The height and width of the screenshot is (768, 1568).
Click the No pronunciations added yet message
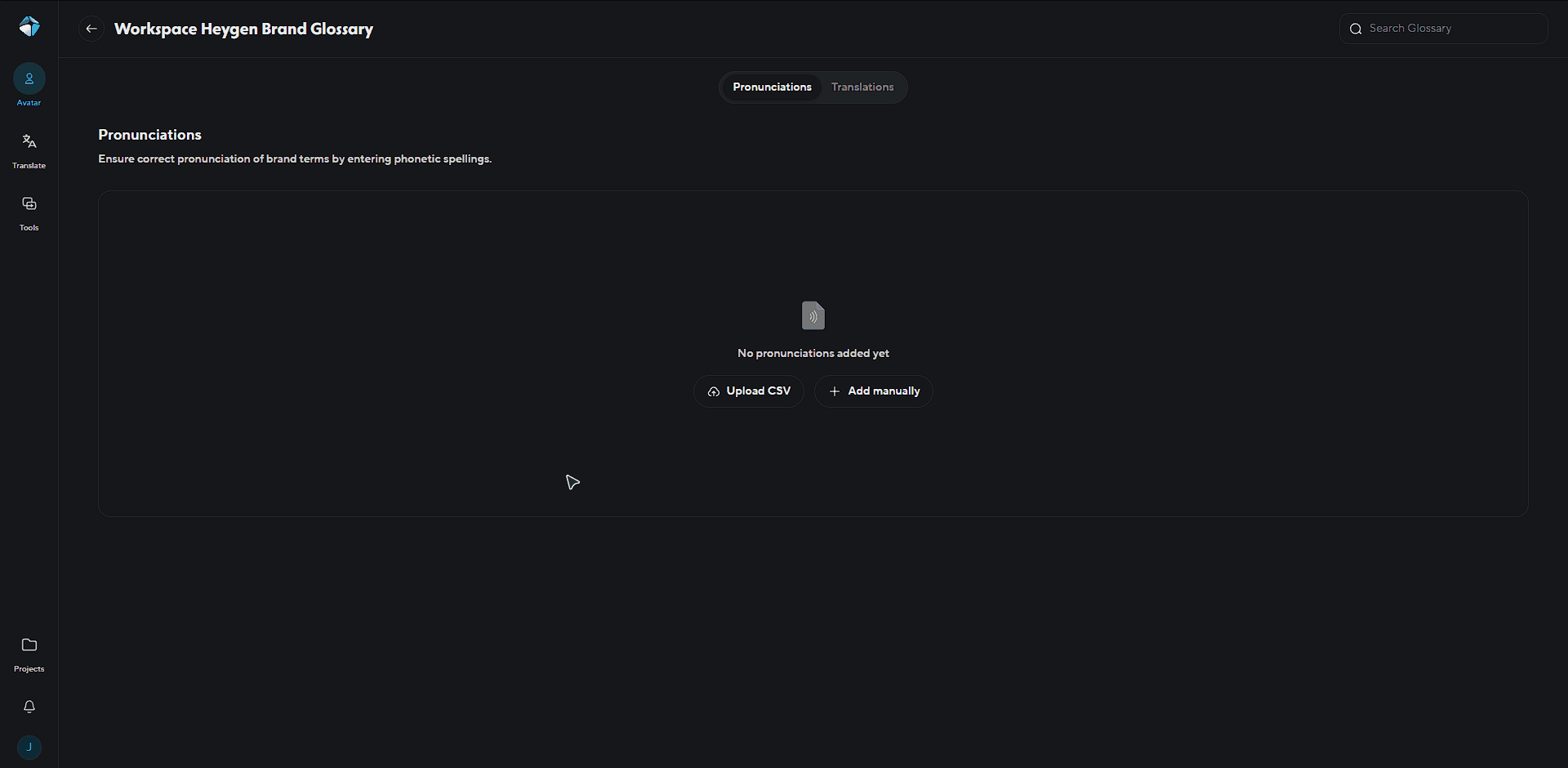coord(813,353)
